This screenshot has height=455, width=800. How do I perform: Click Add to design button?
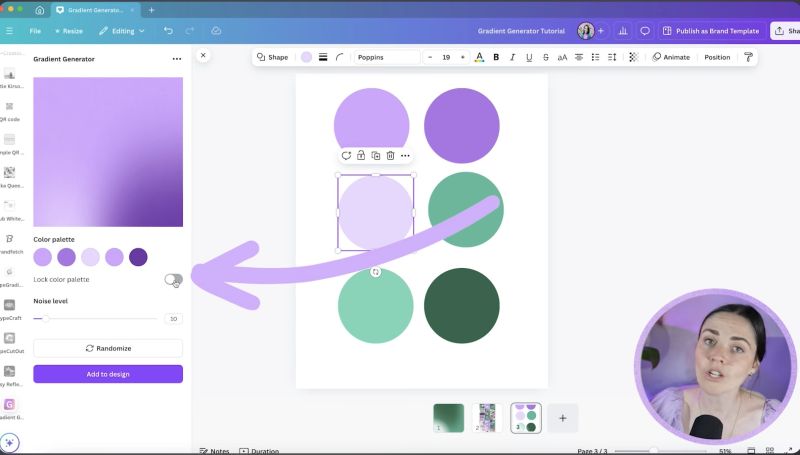108,374
